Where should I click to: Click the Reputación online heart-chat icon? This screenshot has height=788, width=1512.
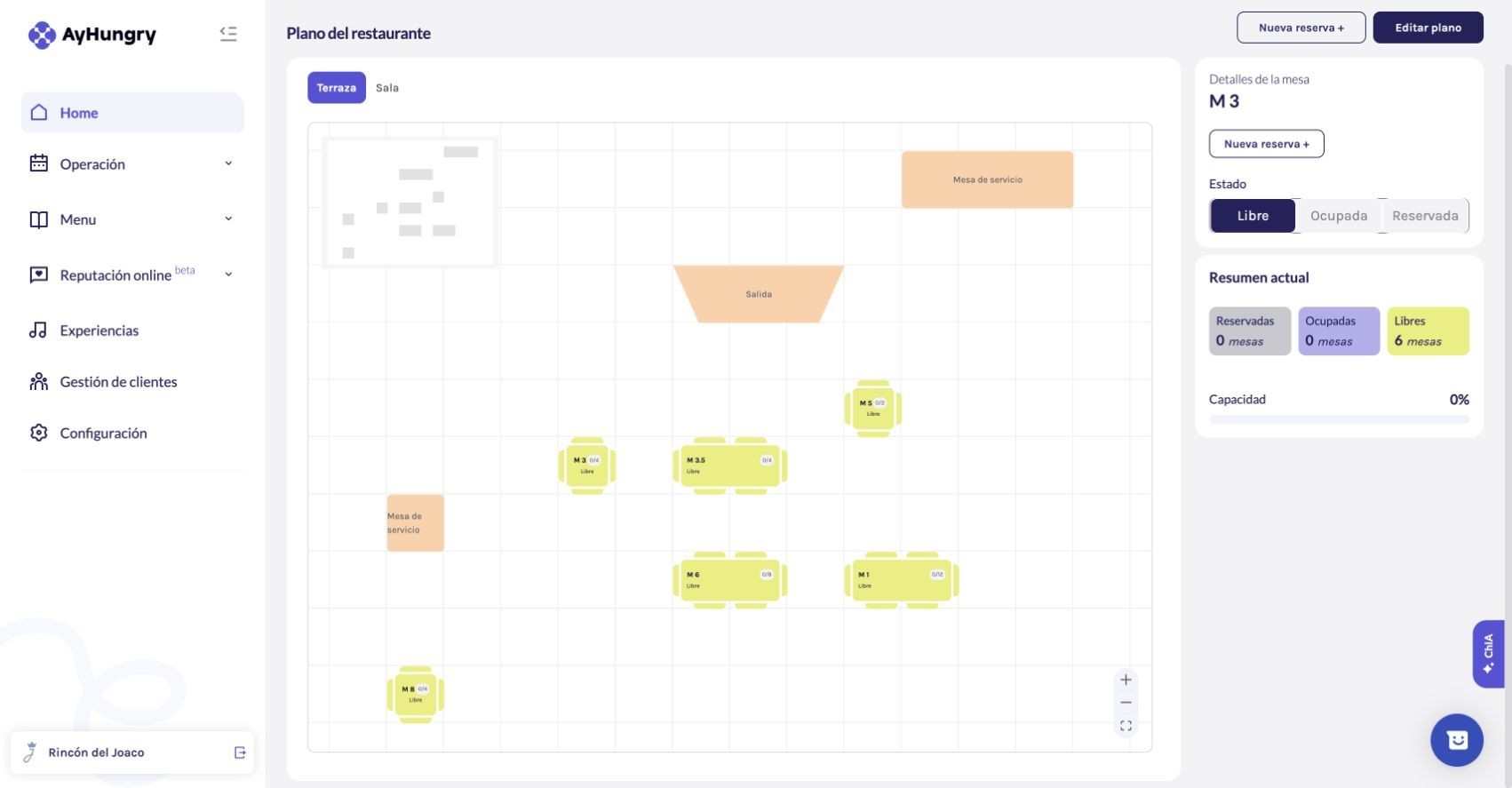pos(39,275)
